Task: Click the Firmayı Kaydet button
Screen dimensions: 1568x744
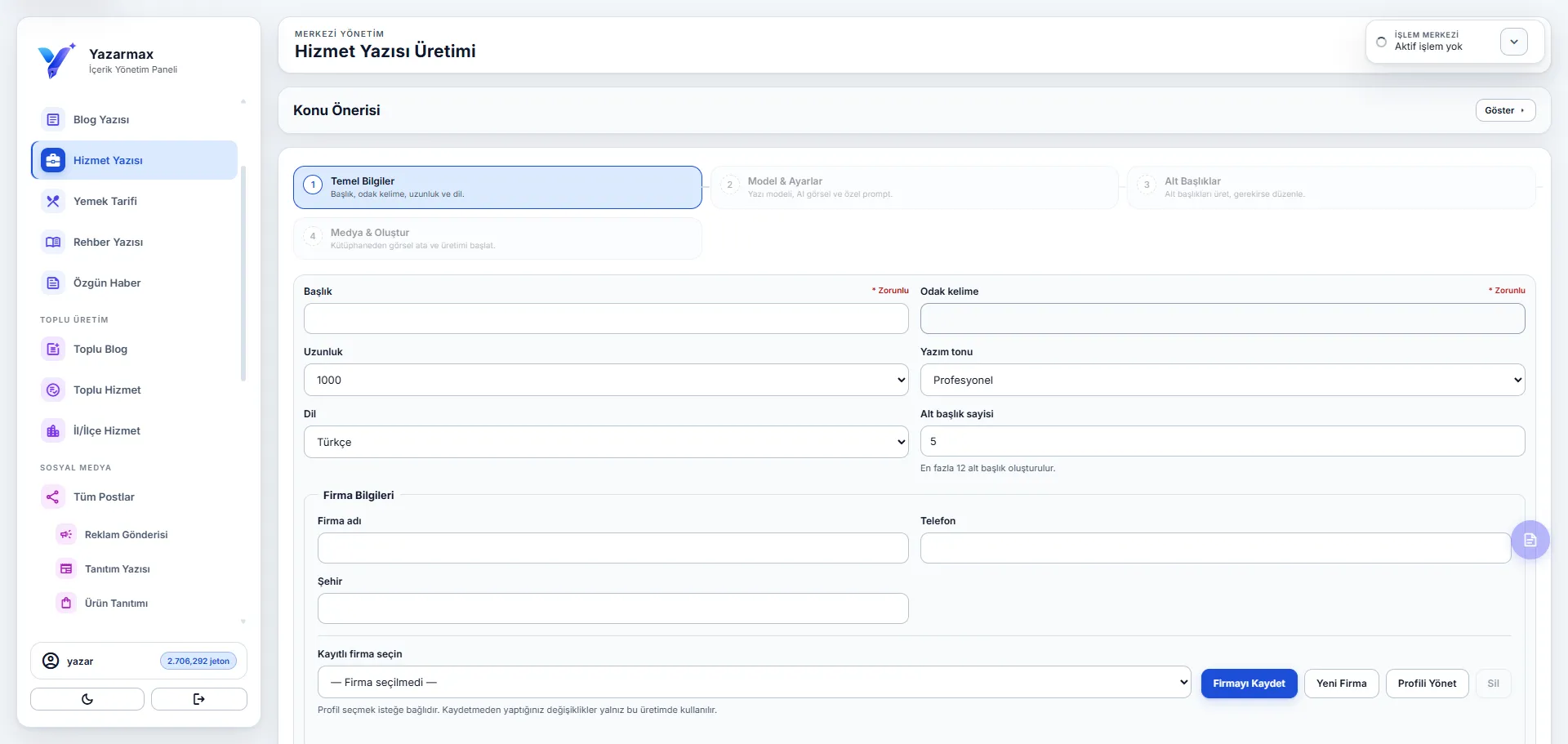Action: tap(1249, 684)
